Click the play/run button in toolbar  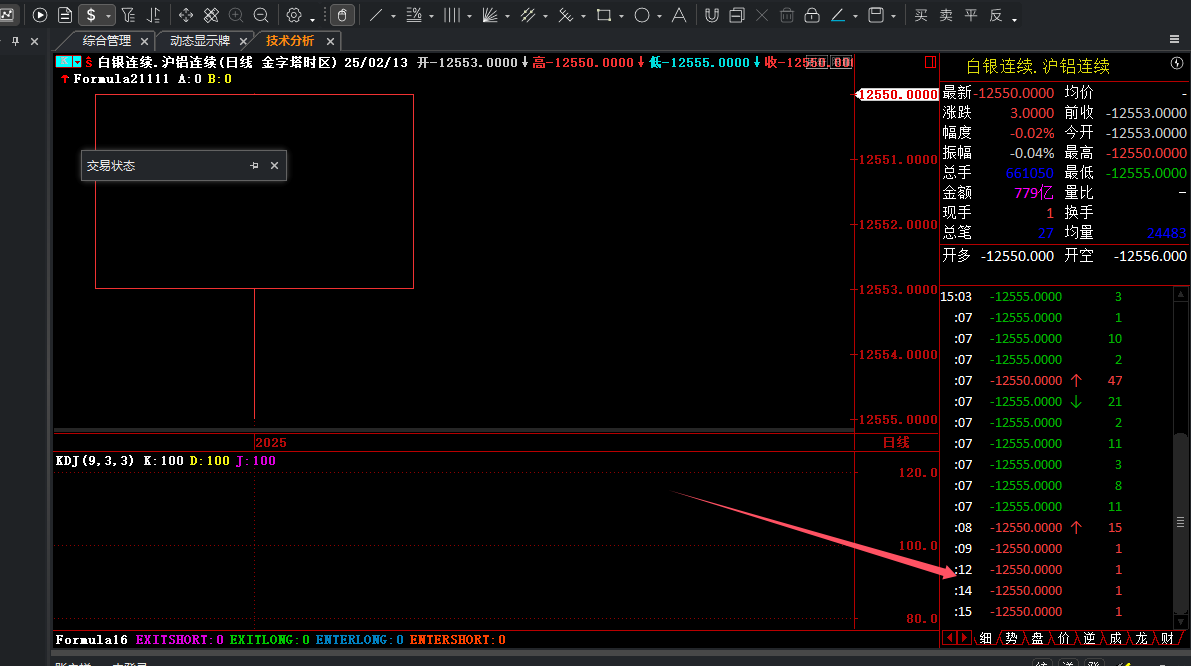click(x=40, y=15)
